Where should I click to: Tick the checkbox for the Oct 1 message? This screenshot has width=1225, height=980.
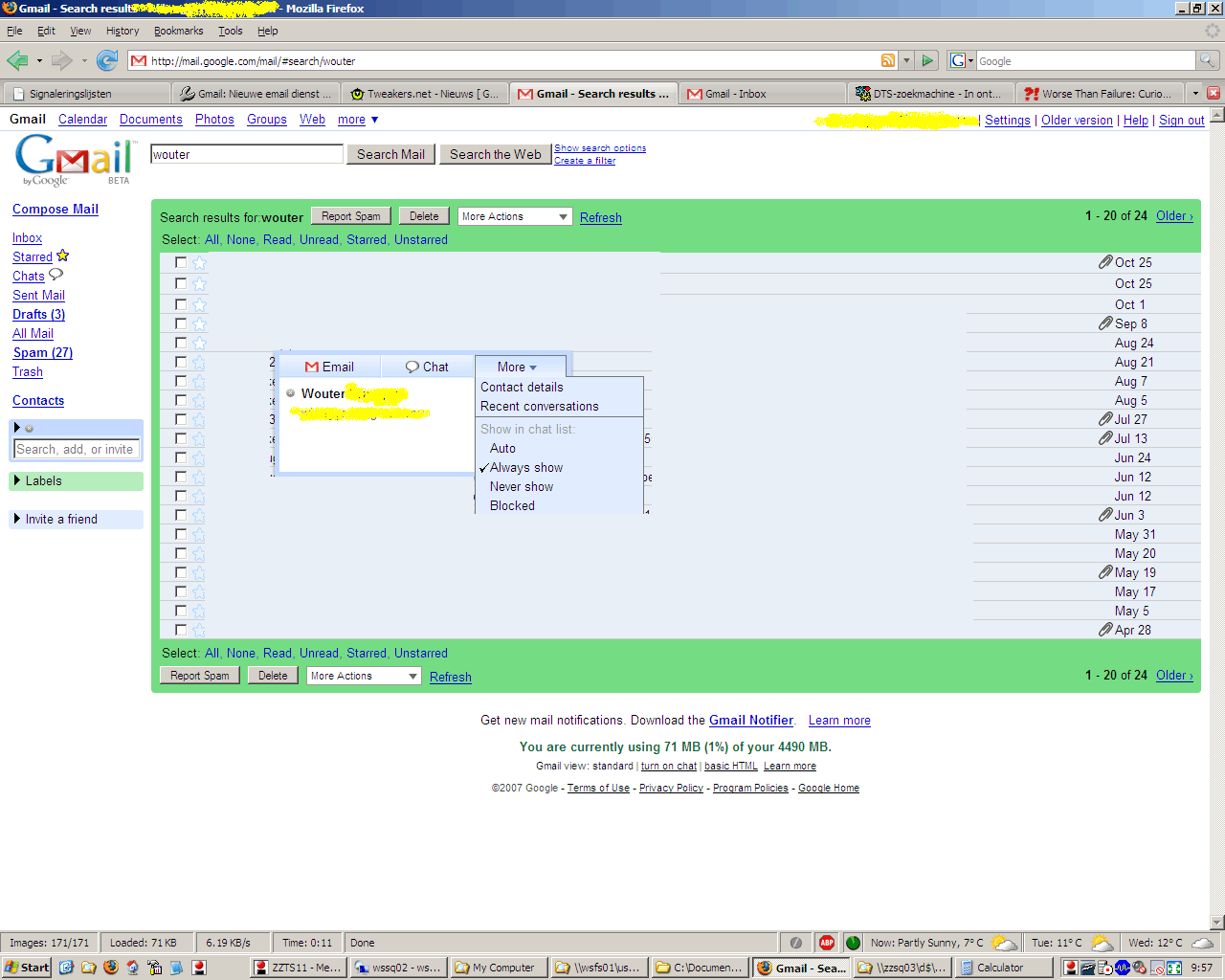pyautogui.click(x=181, y=303)
